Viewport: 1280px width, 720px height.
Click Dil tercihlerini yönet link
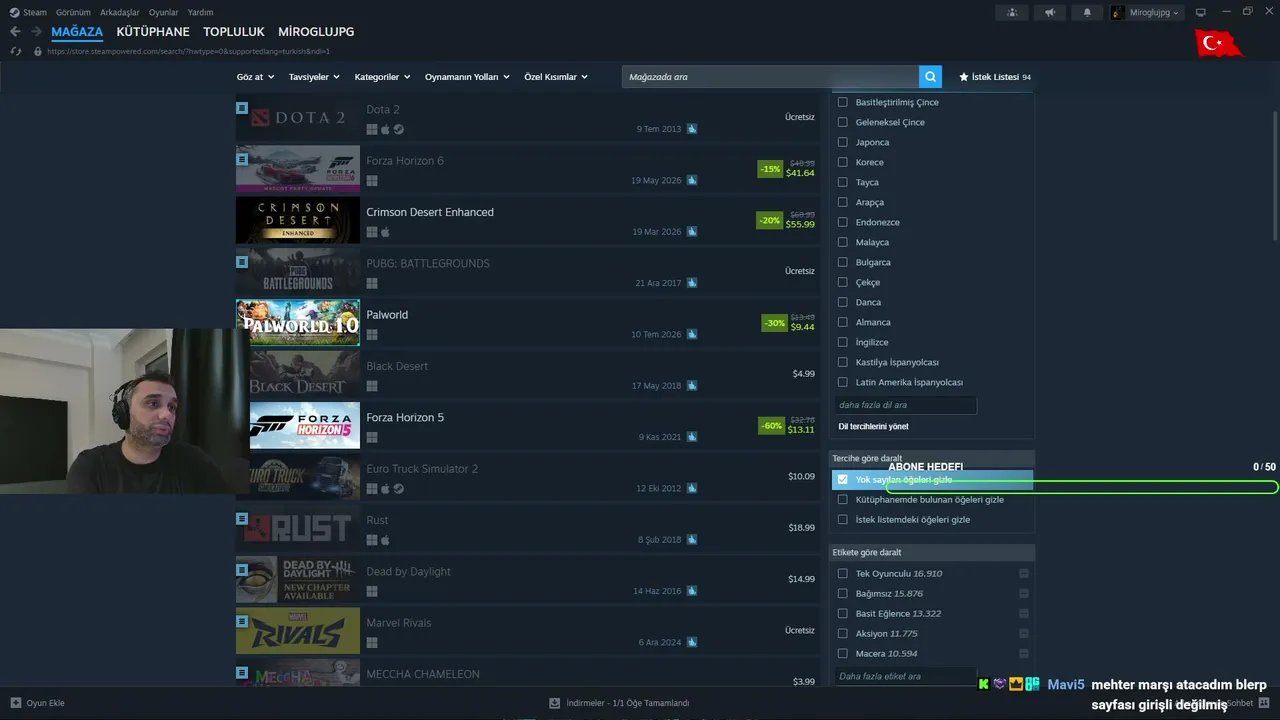(873, 427)
